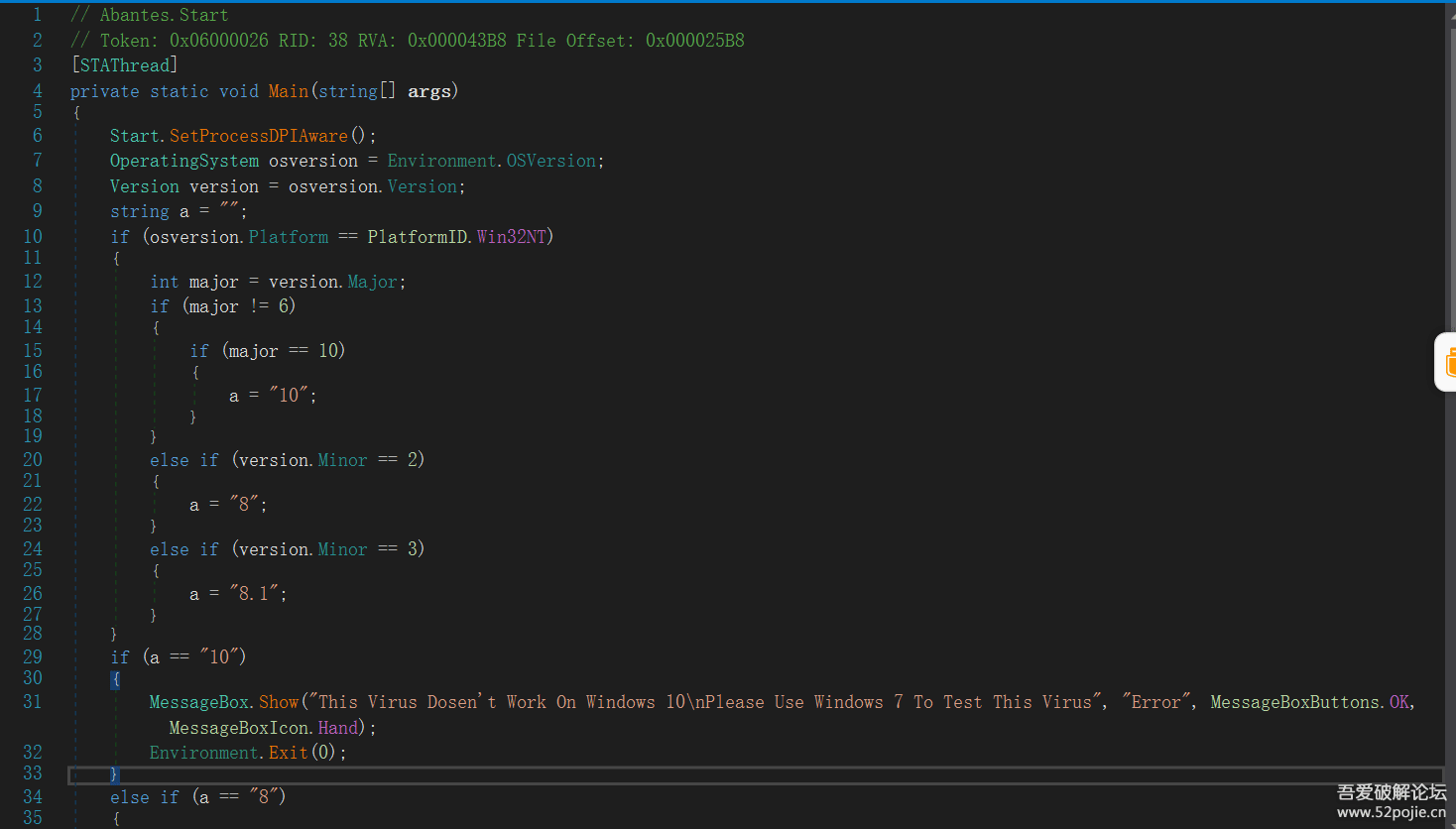Click the Platform property reference

point(288,237)
